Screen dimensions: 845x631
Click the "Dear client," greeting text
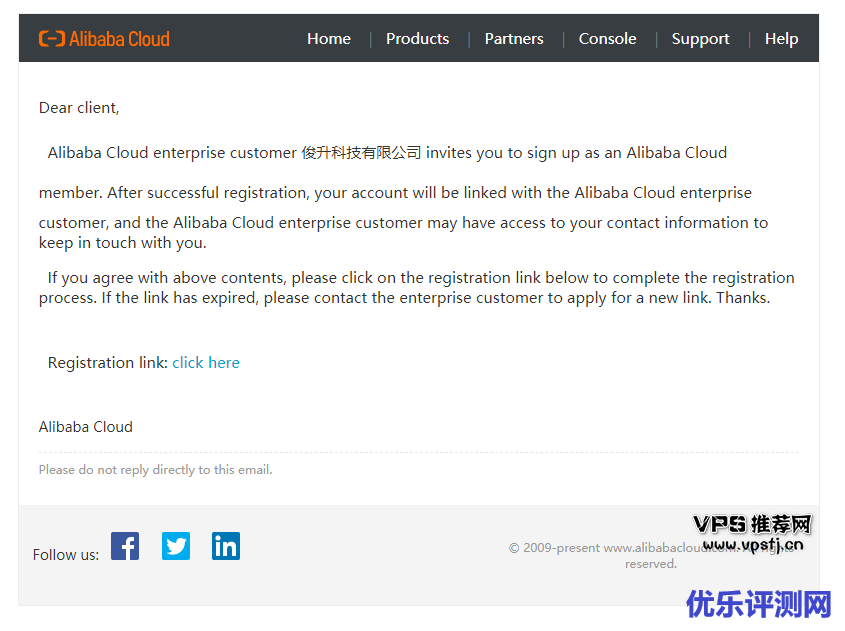coord(79,108)
